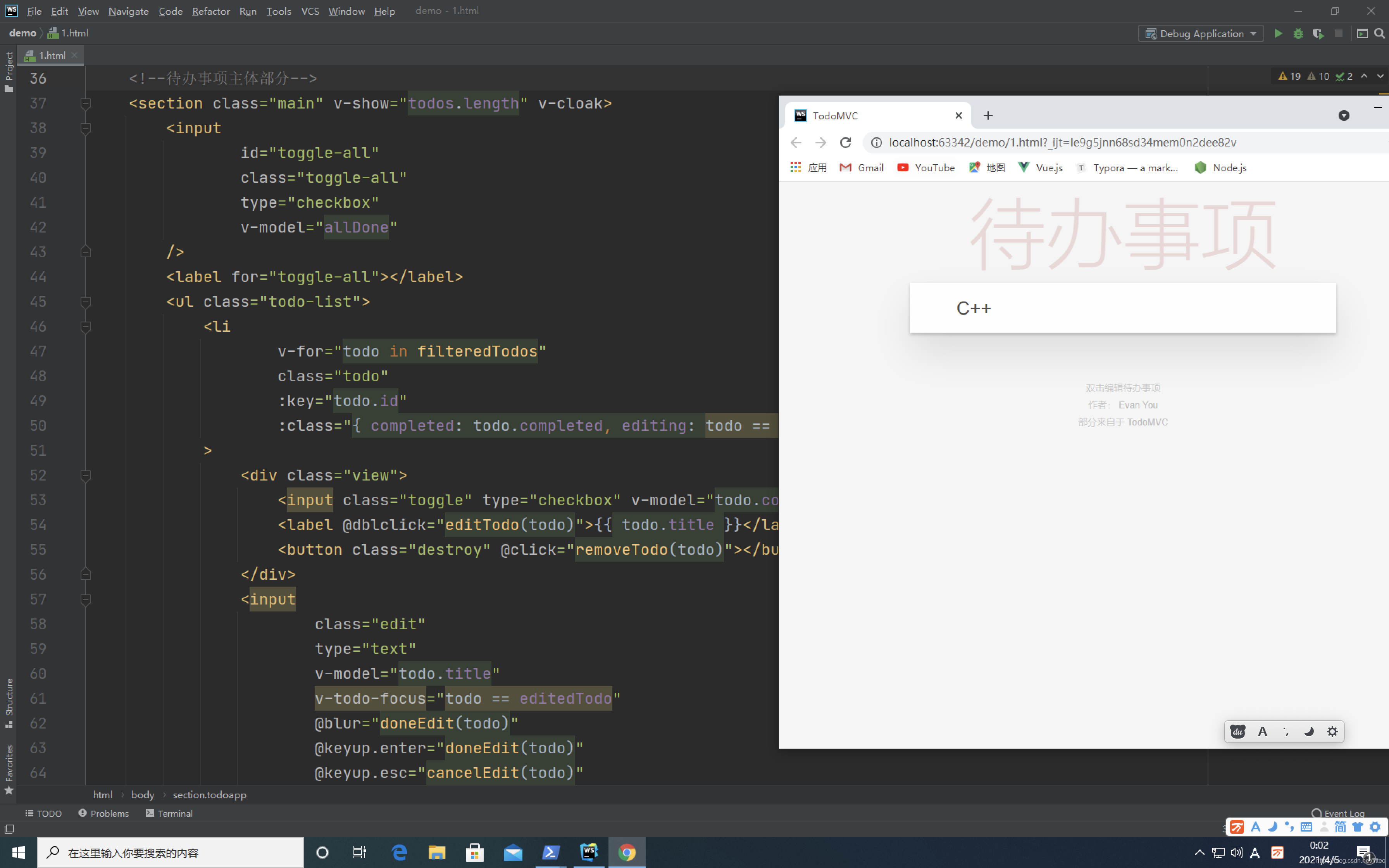Toggle blue IME bar half-width moon

(x=1272, y=827)
